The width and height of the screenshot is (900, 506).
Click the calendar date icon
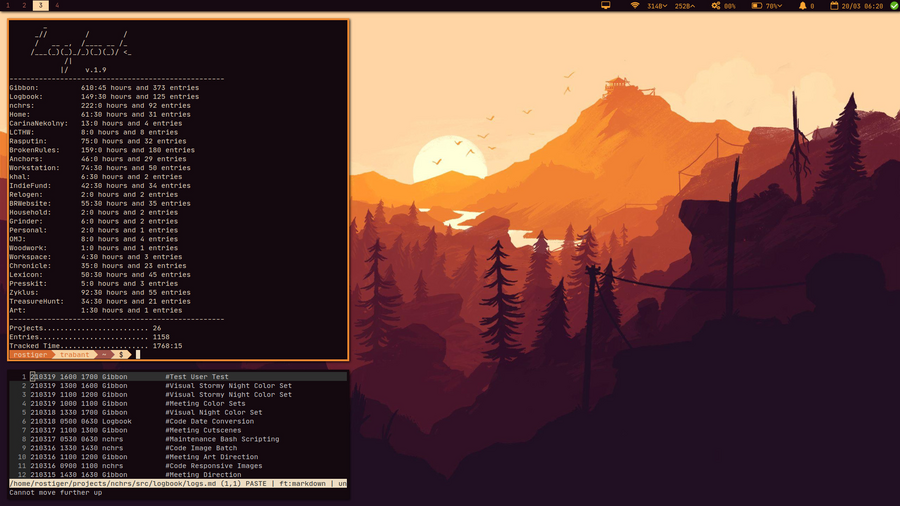pos(835,6)
